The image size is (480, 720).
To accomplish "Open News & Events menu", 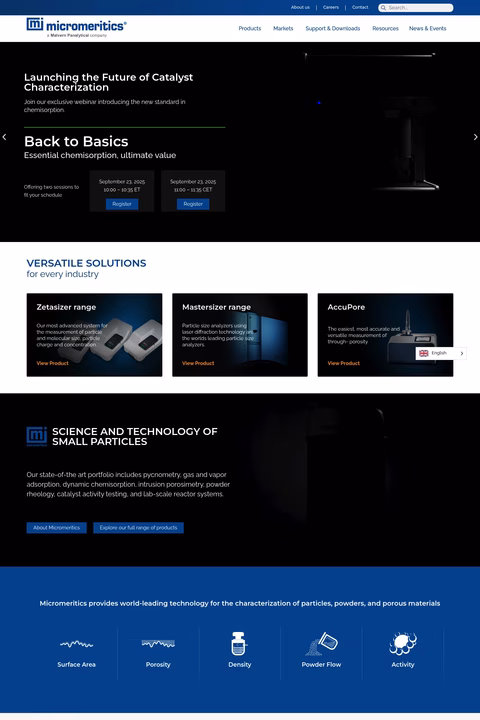I will (428, 28).
